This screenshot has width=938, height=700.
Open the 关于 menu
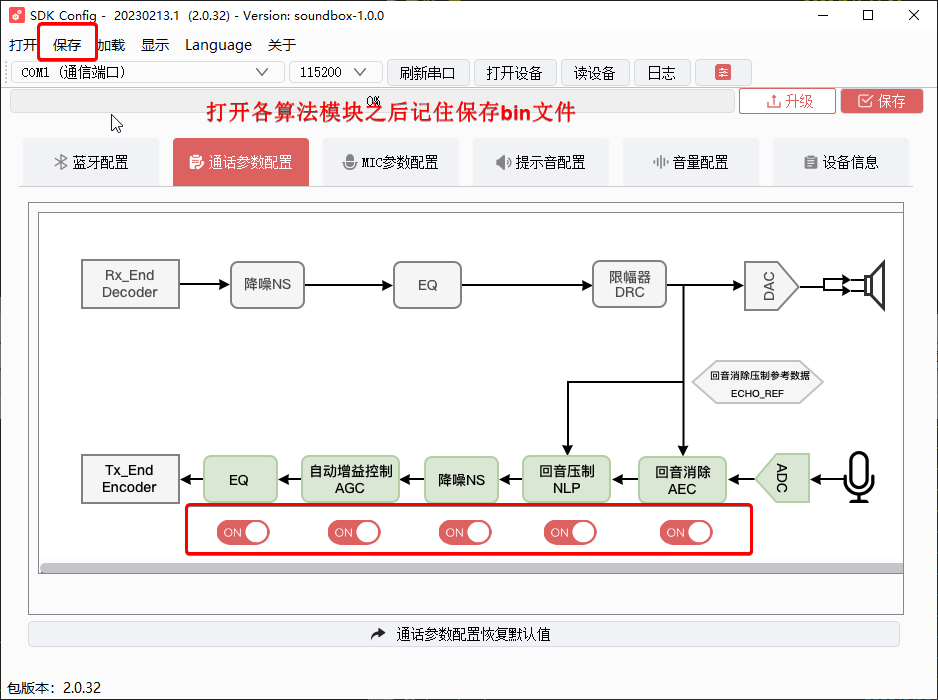tap(282, 45)
